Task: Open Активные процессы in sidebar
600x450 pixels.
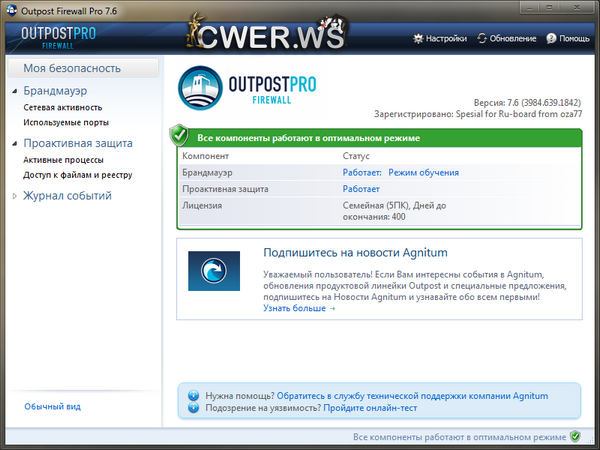Action: [x=63, y=159]
